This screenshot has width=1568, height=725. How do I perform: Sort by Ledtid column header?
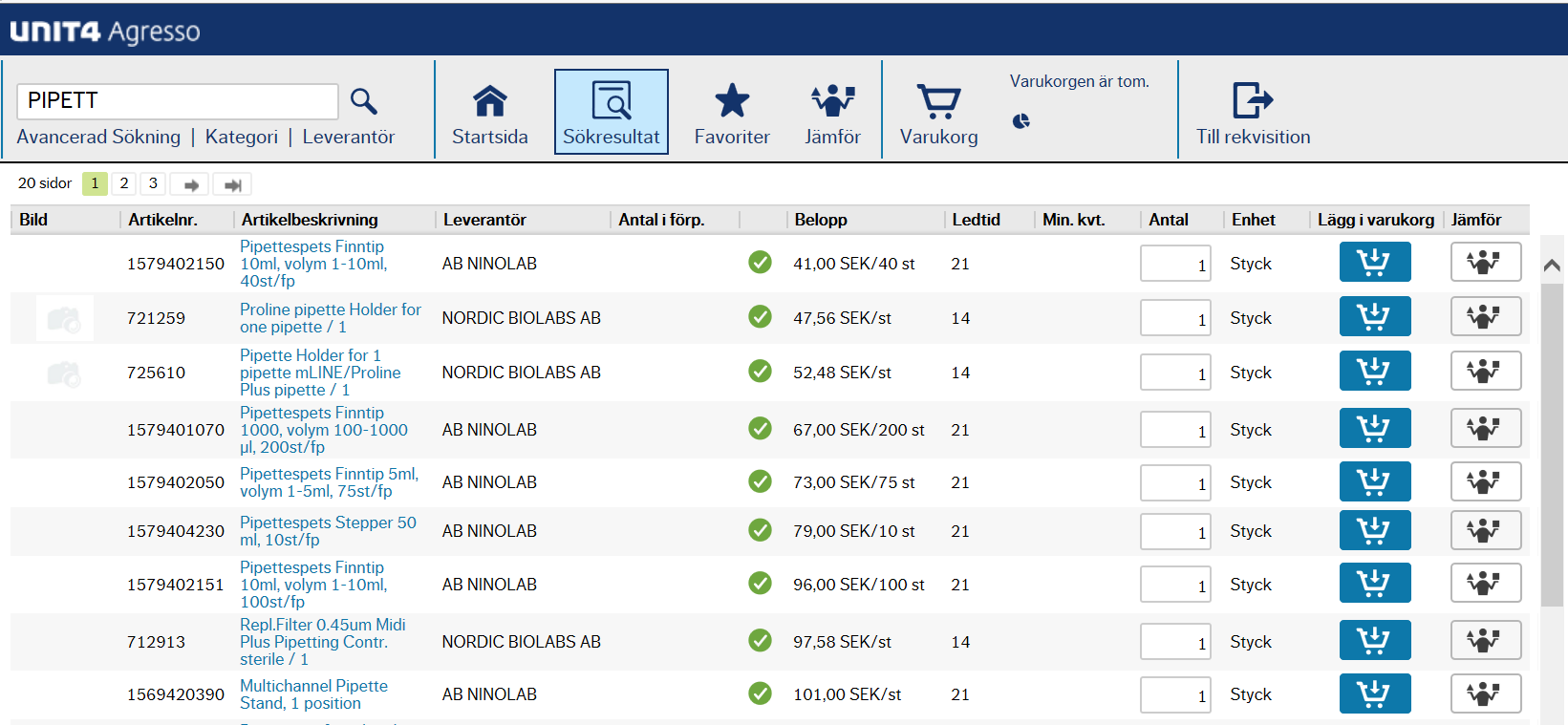click(x=976, y=220)
